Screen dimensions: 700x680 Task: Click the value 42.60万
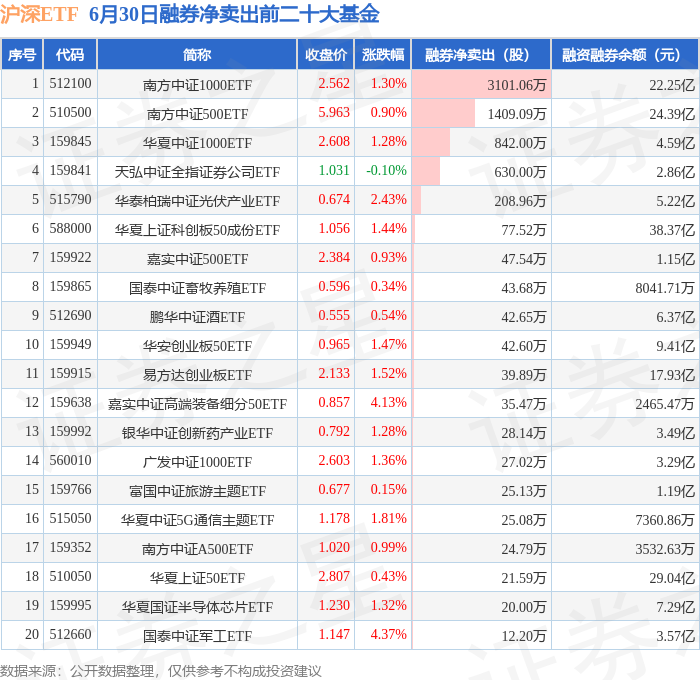coord(523,346)
